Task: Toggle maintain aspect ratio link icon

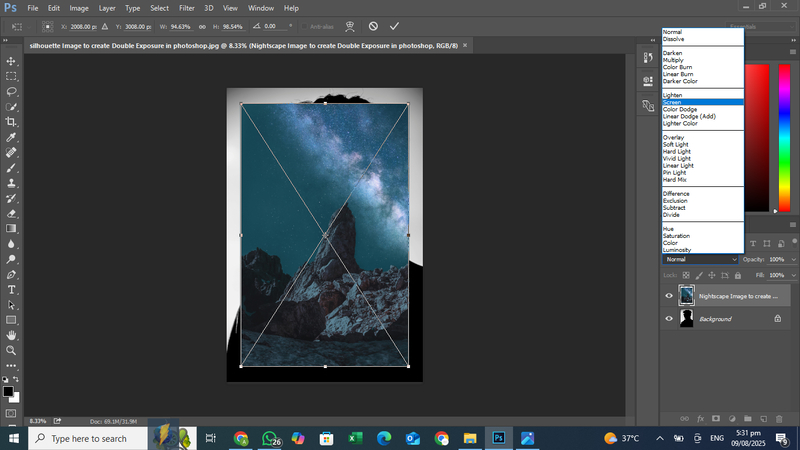Action: pyautogui.click(x=202, y=27)
